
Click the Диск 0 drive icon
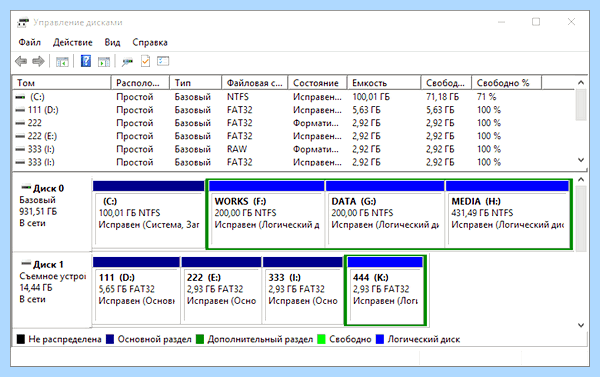26,188
